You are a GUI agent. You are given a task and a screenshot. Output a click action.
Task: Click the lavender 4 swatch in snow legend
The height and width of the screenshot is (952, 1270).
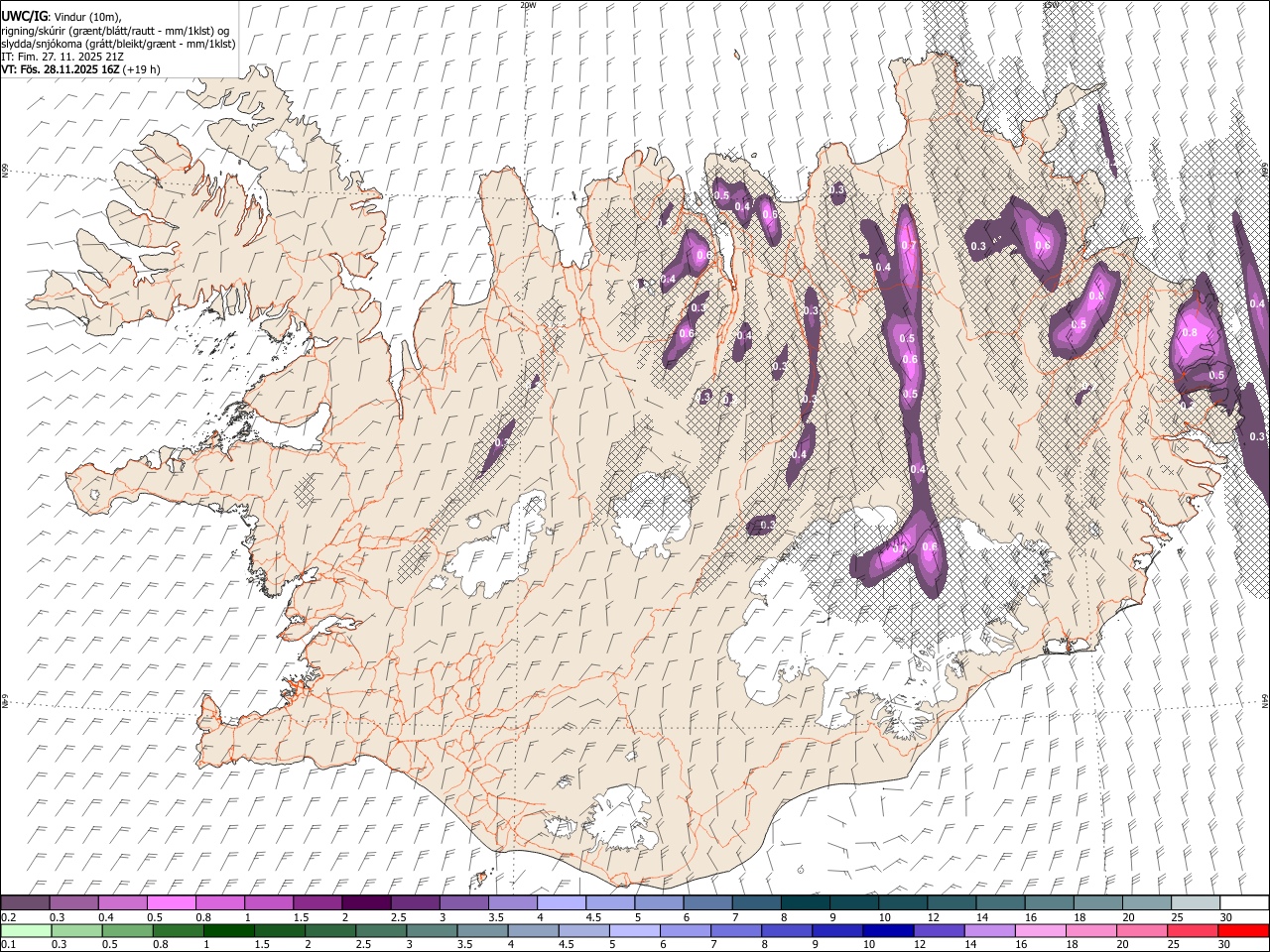click(x=562, y=903)
